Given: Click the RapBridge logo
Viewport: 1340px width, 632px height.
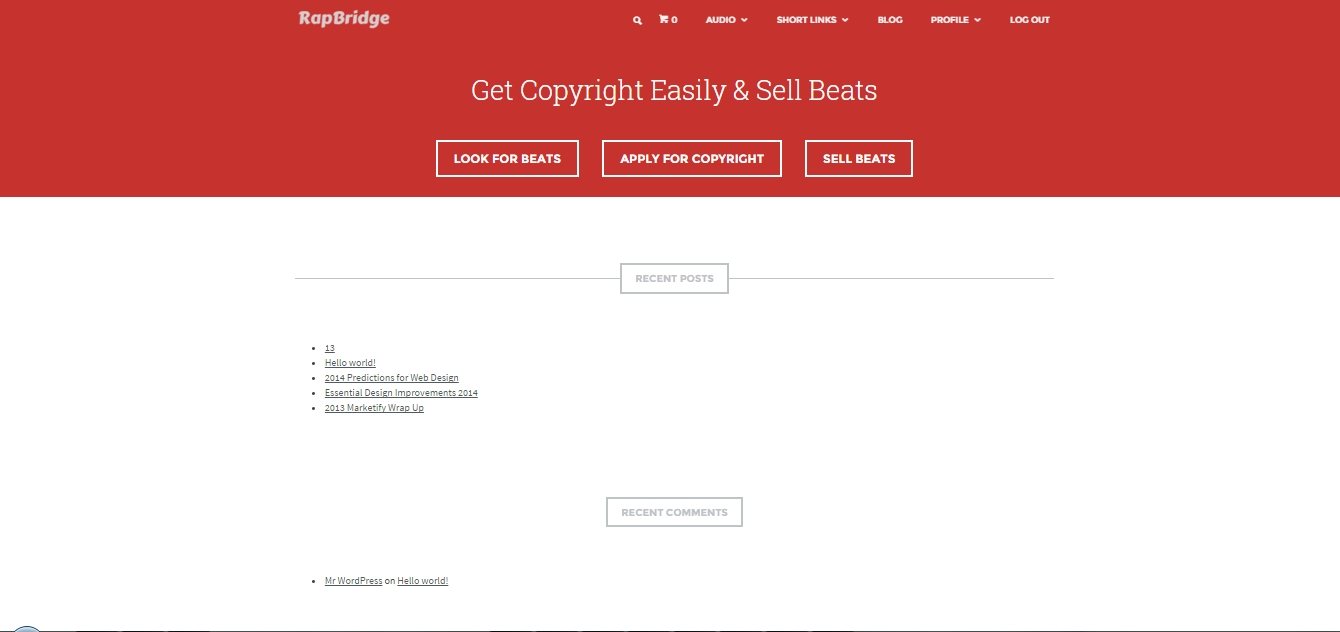Looking at the screenshot, I should (x=344, y=18).
